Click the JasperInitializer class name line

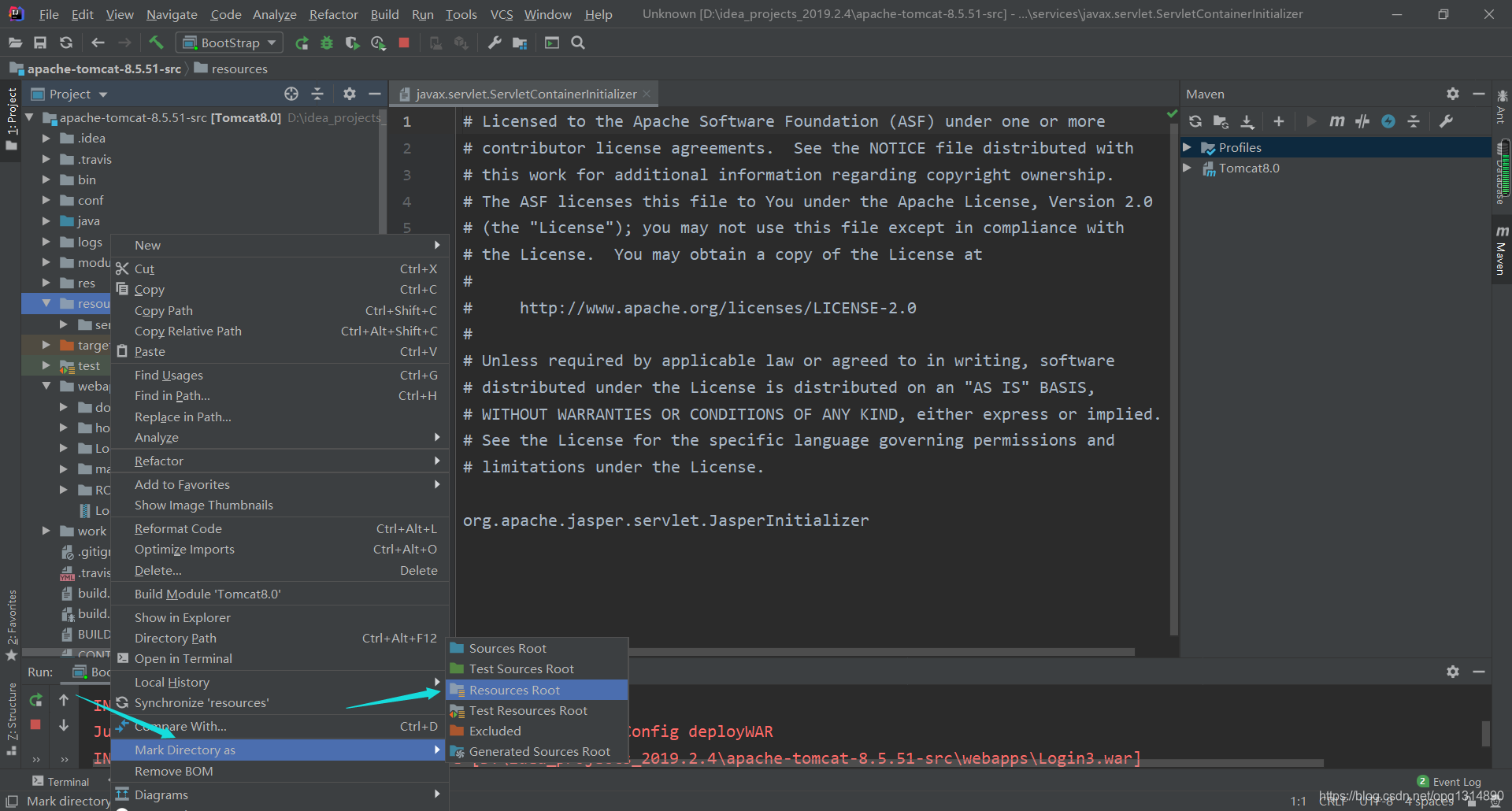[665, 520]
